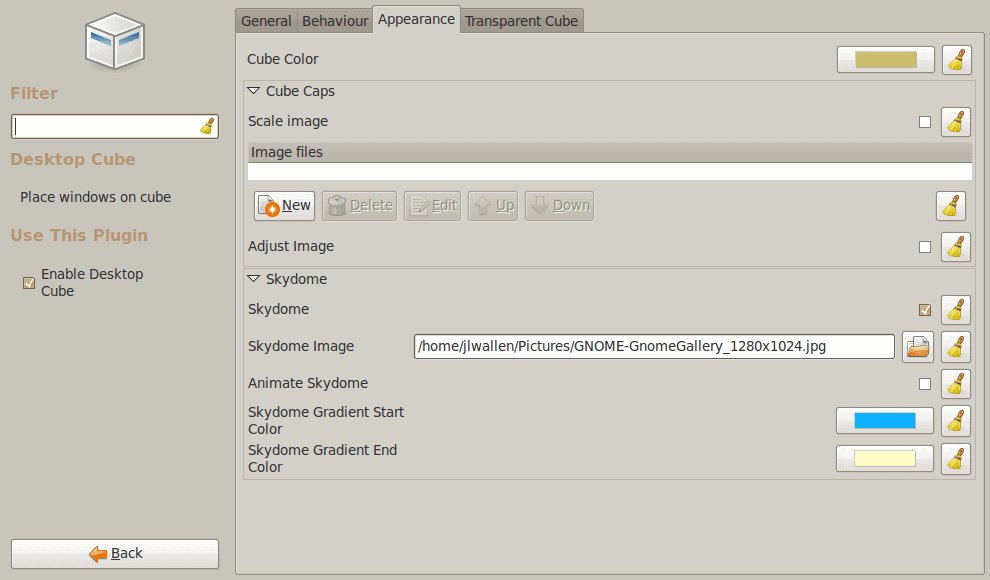This screenshot has width=990, height=580.
Task: Toggle the Enable Desktop Cube checkbox
Action: [28, 283]
